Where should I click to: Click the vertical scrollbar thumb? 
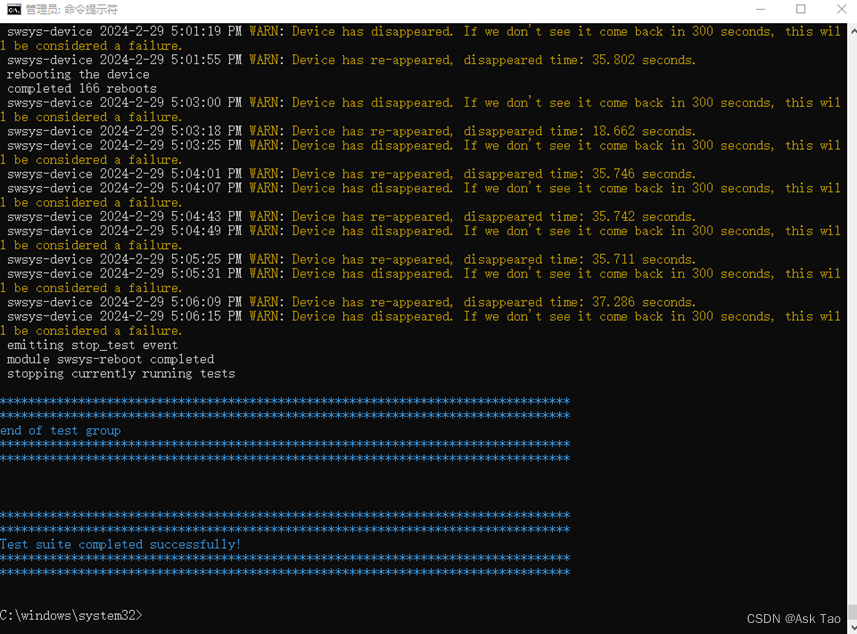point(852,611)
